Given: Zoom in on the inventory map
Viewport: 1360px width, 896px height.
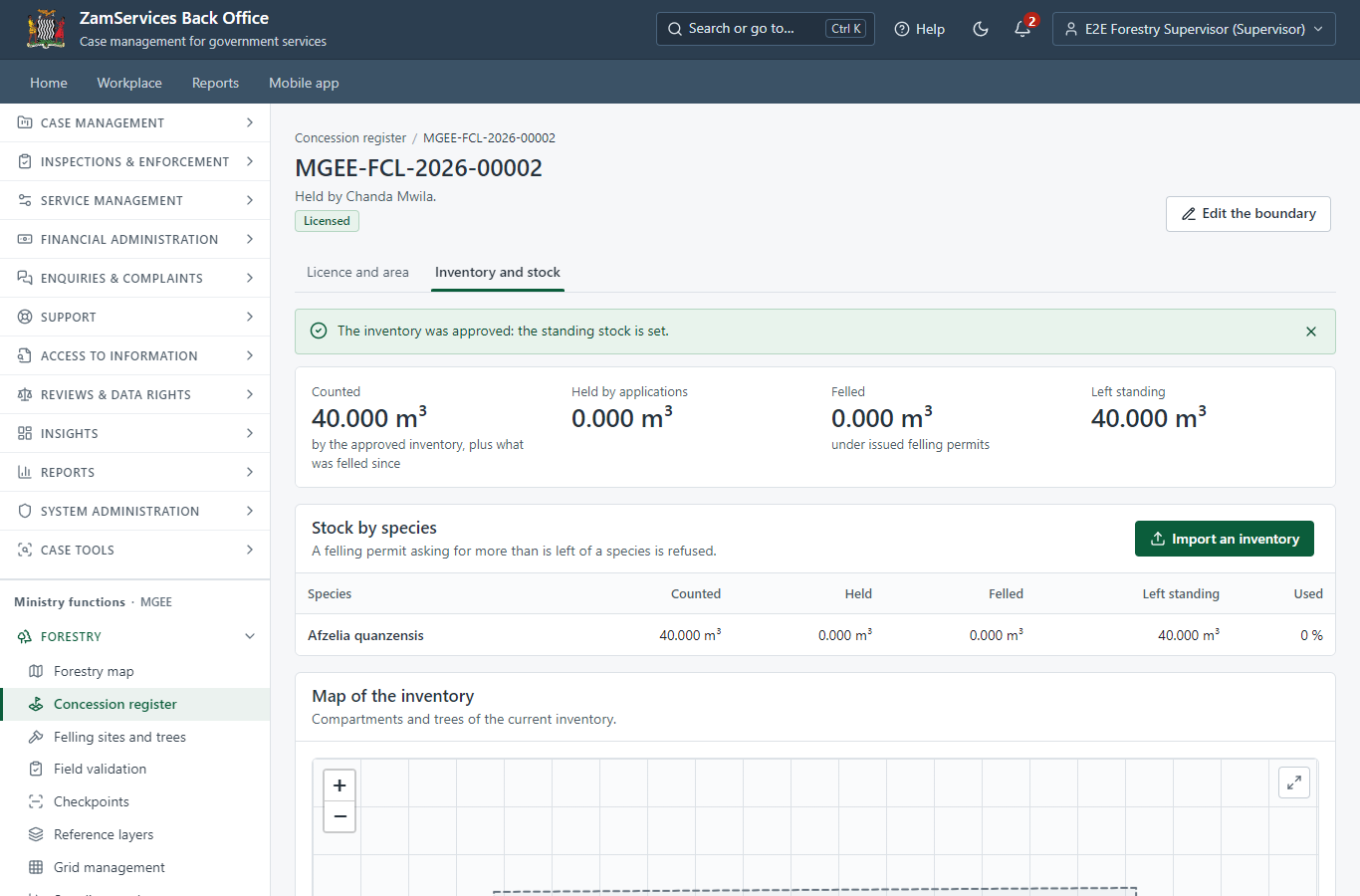Looking at the screenshot, I should coord(340,785).
